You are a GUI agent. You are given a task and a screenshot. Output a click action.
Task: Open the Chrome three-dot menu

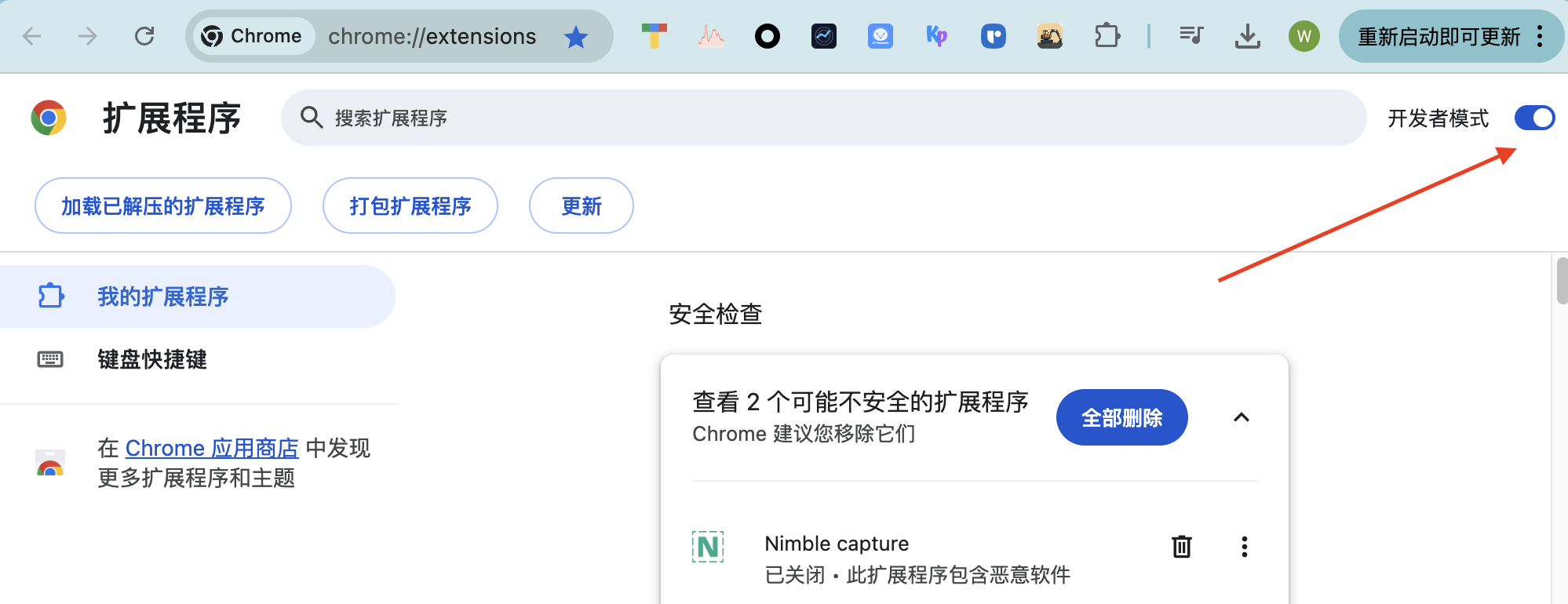[1540, 36]
